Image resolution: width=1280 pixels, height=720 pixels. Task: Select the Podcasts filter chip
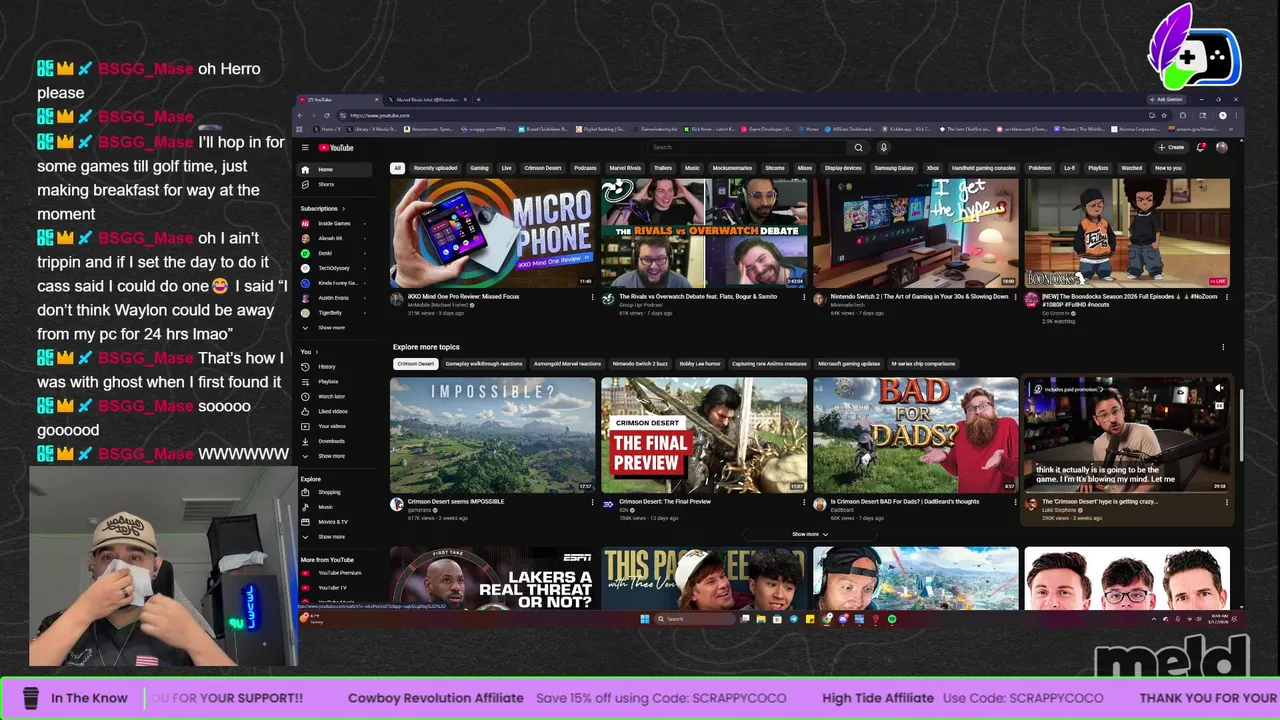(585, 168)
